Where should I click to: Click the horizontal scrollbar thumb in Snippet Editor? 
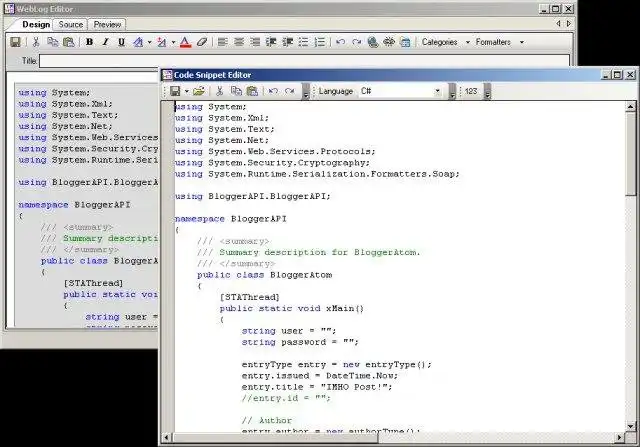tap(275, 438)
